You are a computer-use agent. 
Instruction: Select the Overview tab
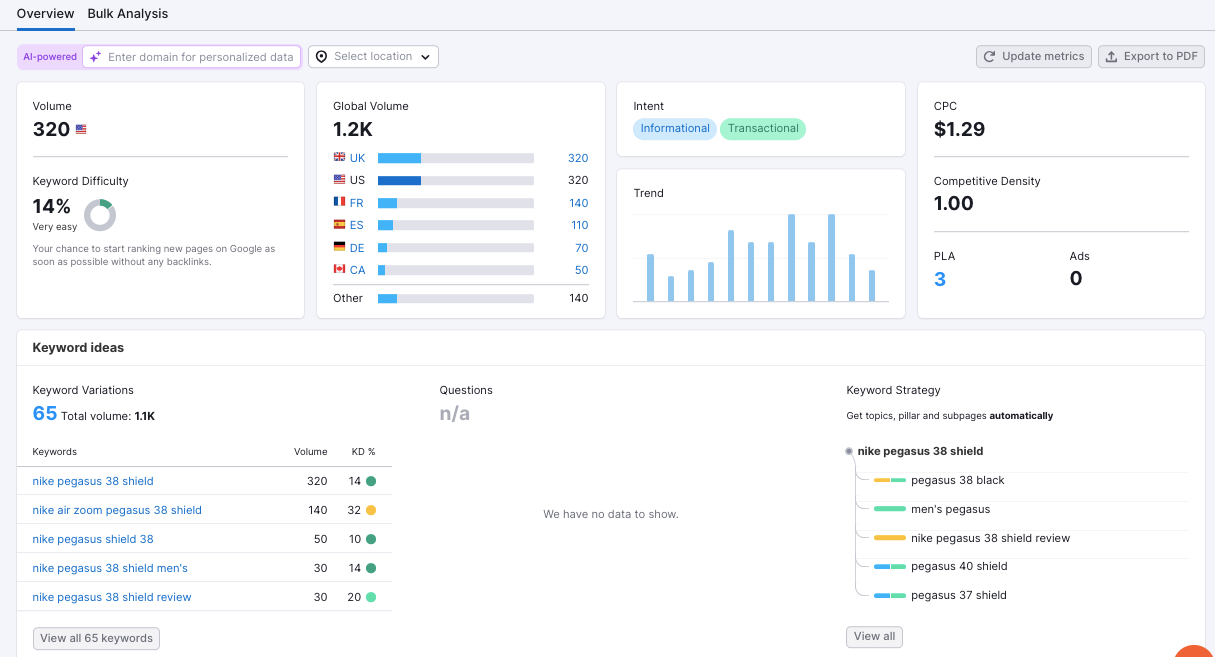tap(45, 14)
